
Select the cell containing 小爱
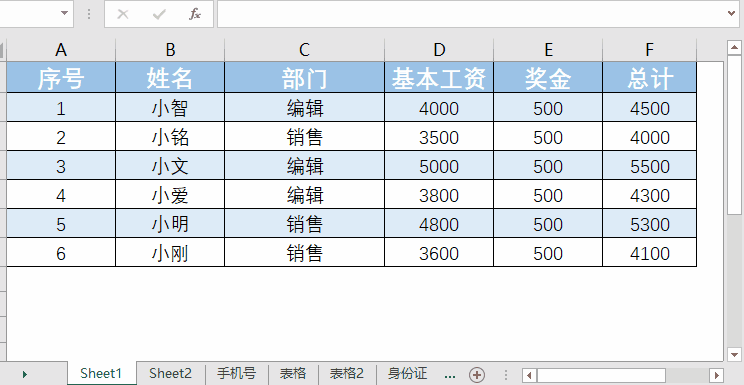click(x=170, y=195)
